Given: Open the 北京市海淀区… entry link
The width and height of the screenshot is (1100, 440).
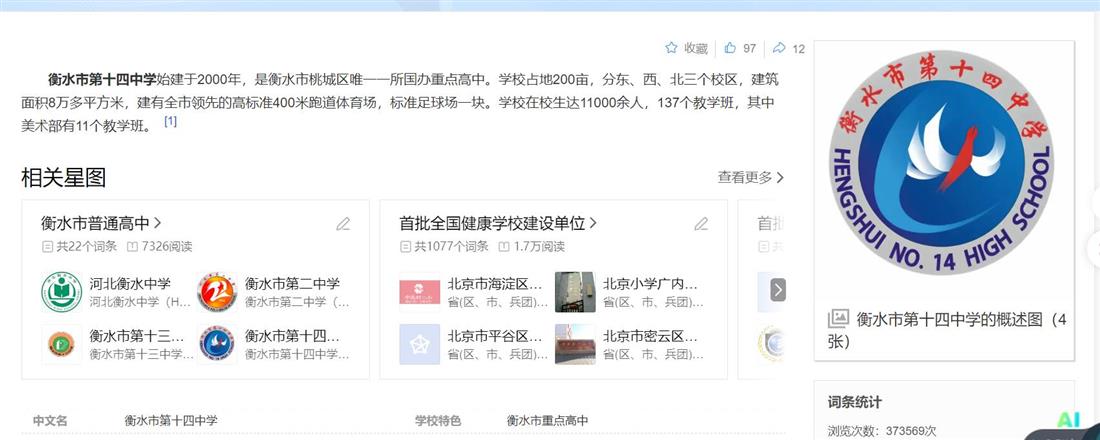Looking at the screenshot, I should 495,284.
